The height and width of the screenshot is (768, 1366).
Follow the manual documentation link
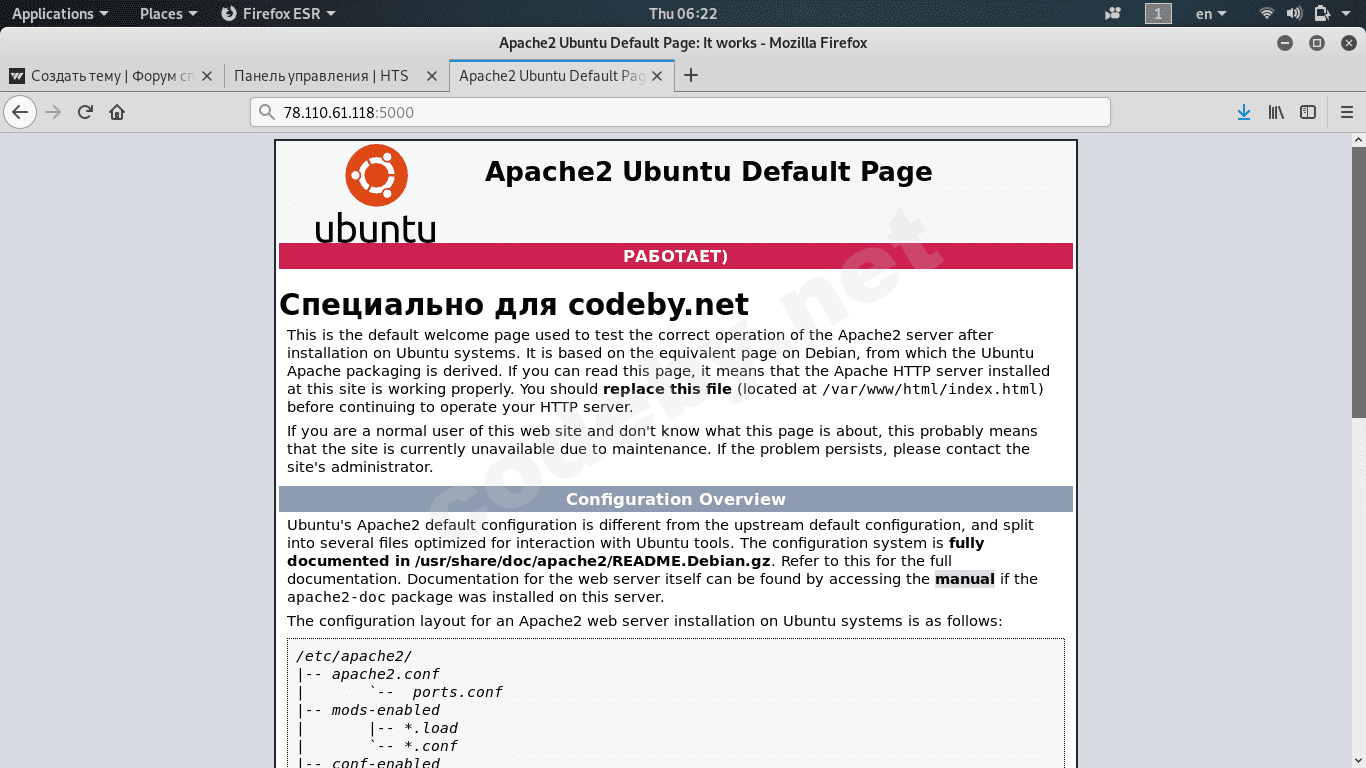click(x=964, y=579)
